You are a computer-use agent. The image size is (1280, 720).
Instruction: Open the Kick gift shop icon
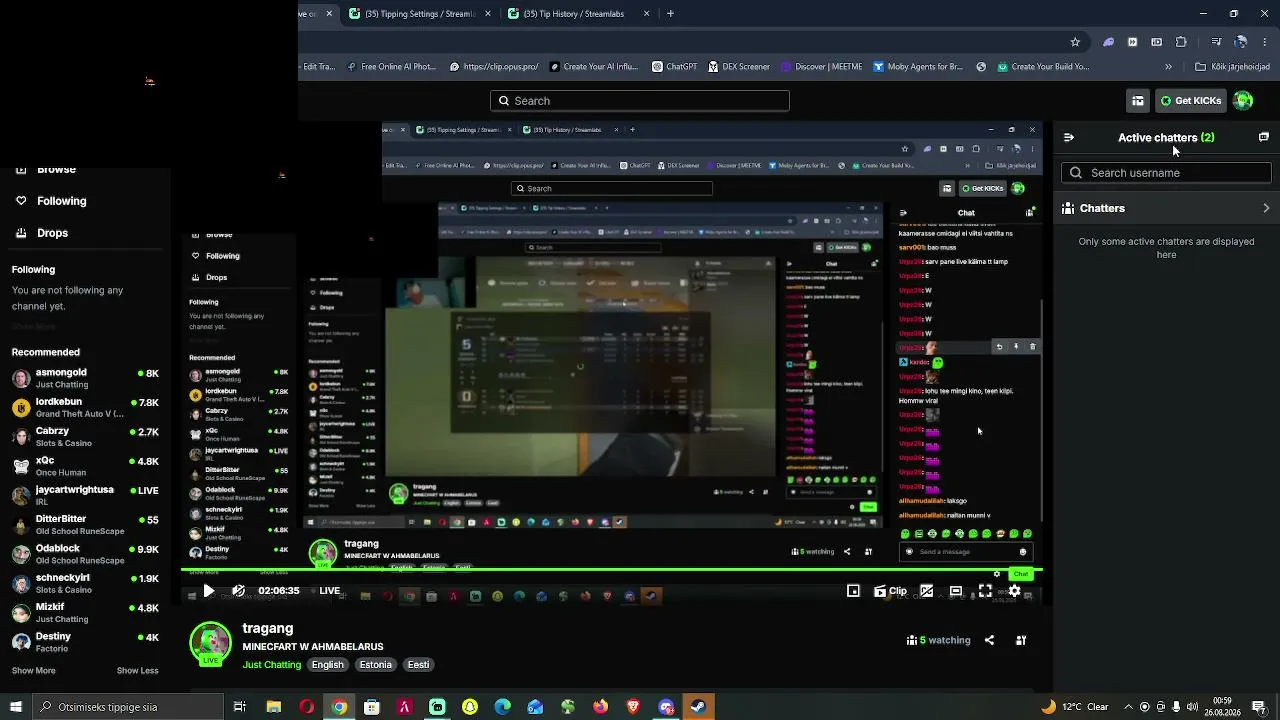pyautogui.click(x=1138, y=101)
